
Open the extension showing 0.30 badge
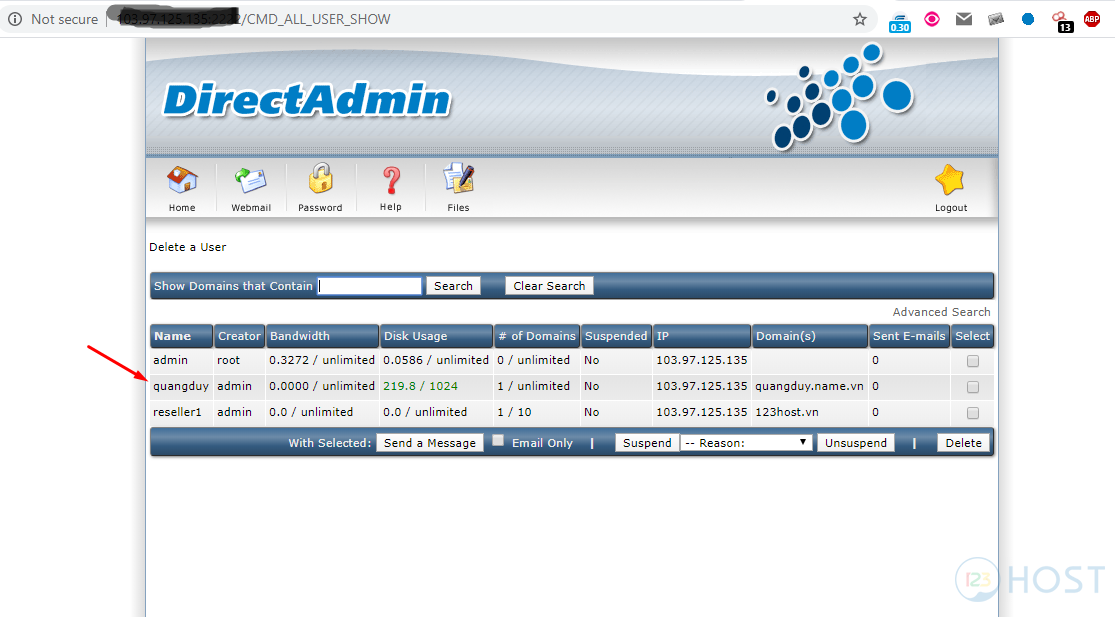pos(900,22)
